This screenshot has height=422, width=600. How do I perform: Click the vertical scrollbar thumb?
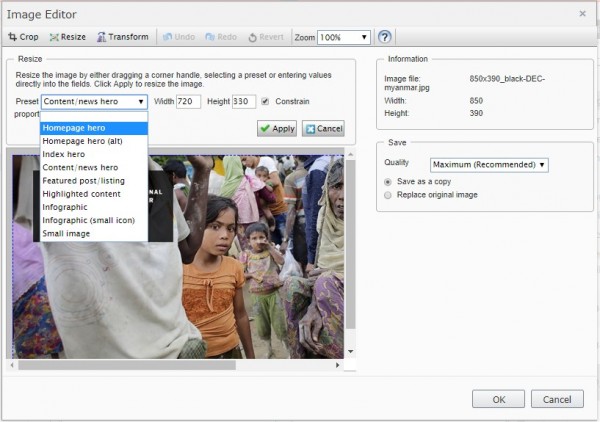pyautogui.click(x=351, y=244)
